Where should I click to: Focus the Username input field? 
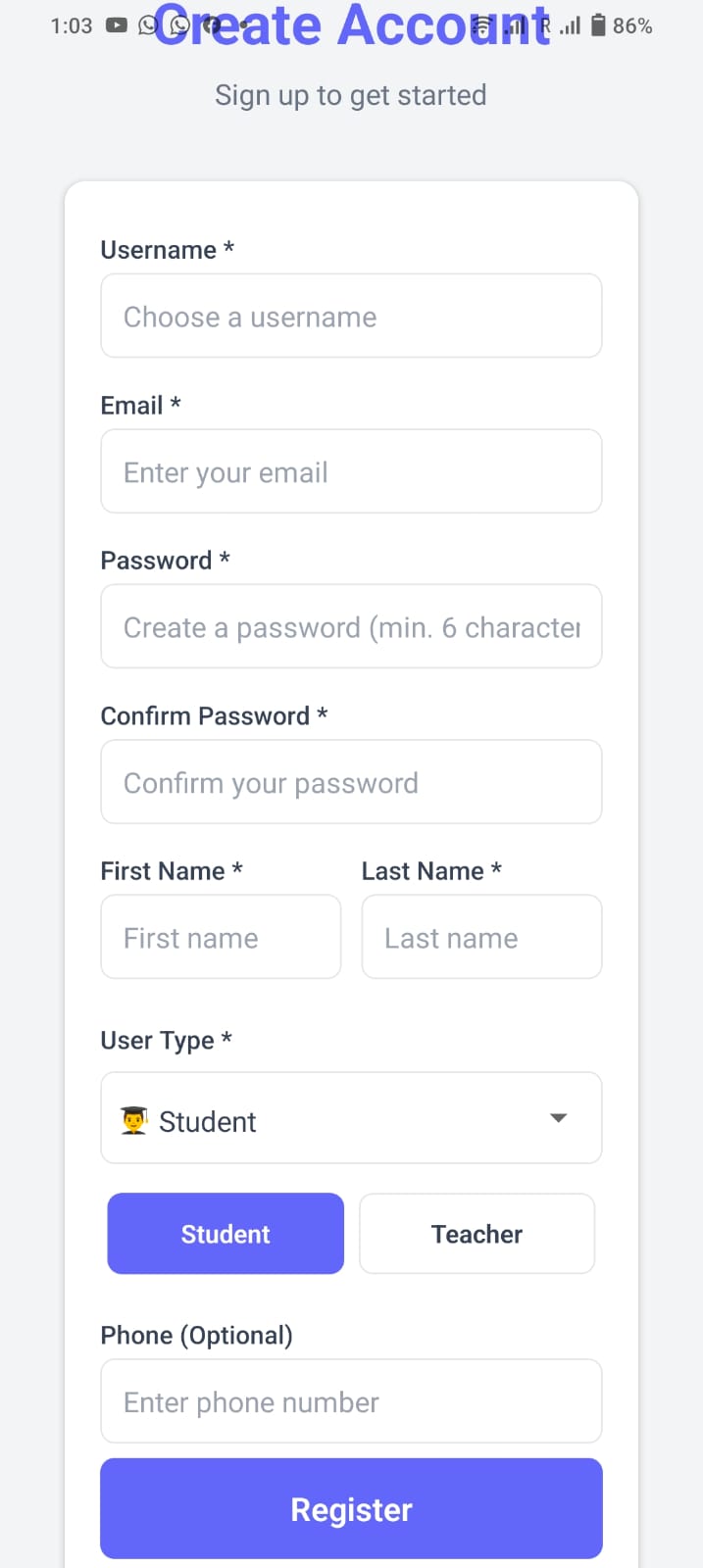tap(351, 317)
